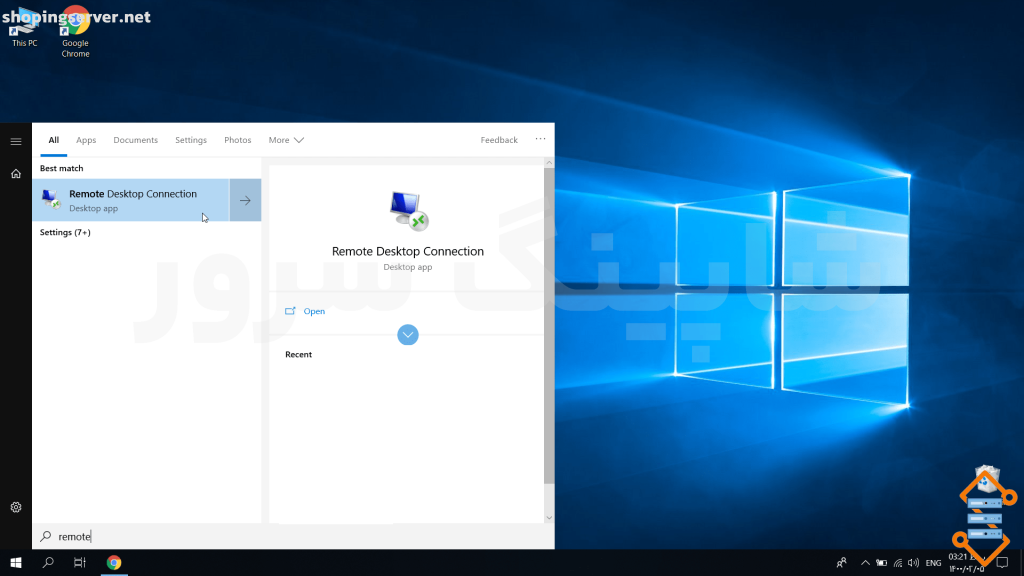Select the Remote Desktop Connection best match
Viewport: 1024px width, 576px height.
[131, 200]
